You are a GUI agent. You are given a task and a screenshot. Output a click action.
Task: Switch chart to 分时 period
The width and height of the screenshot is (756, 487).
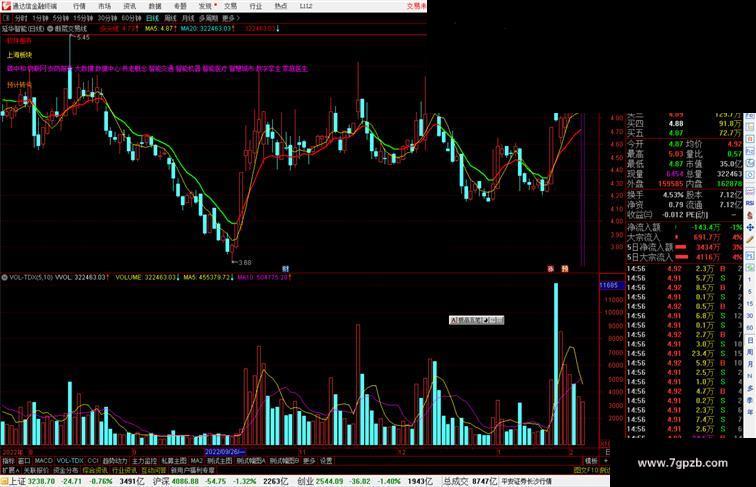coord(21,18)
